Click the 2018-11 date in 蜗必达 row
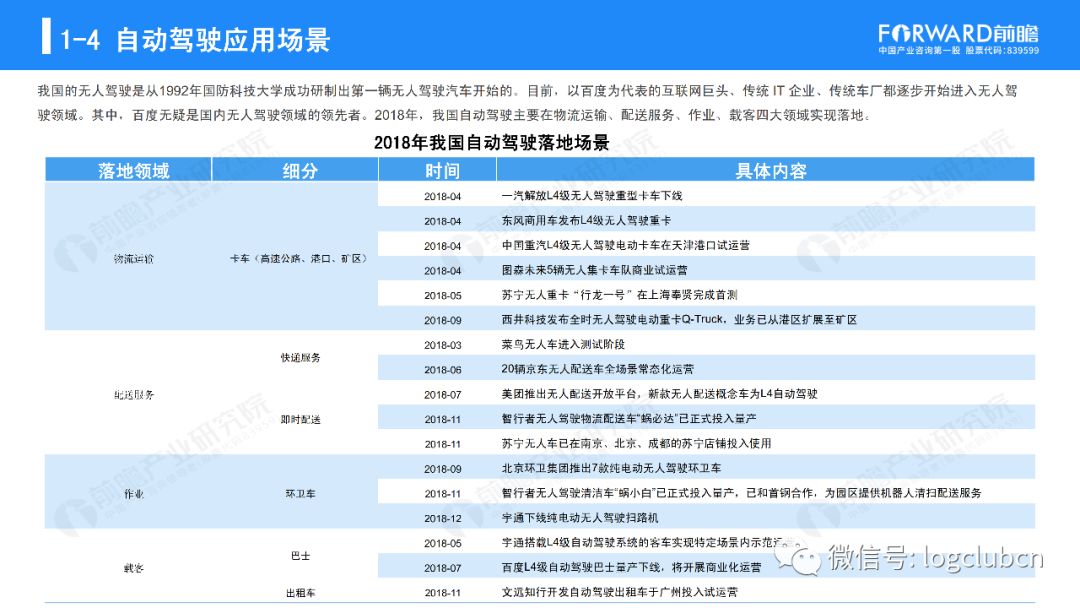The width and height of the screenshot is (1080, 608). [442, 419]
